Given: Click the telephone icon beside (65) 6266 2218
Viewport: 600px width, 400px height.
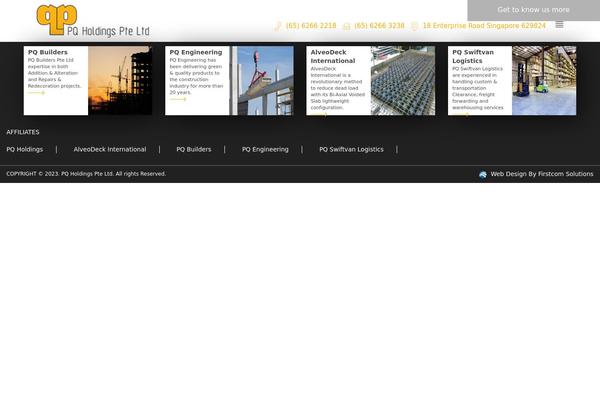Looking at the screenshot, I should point(278,26).
